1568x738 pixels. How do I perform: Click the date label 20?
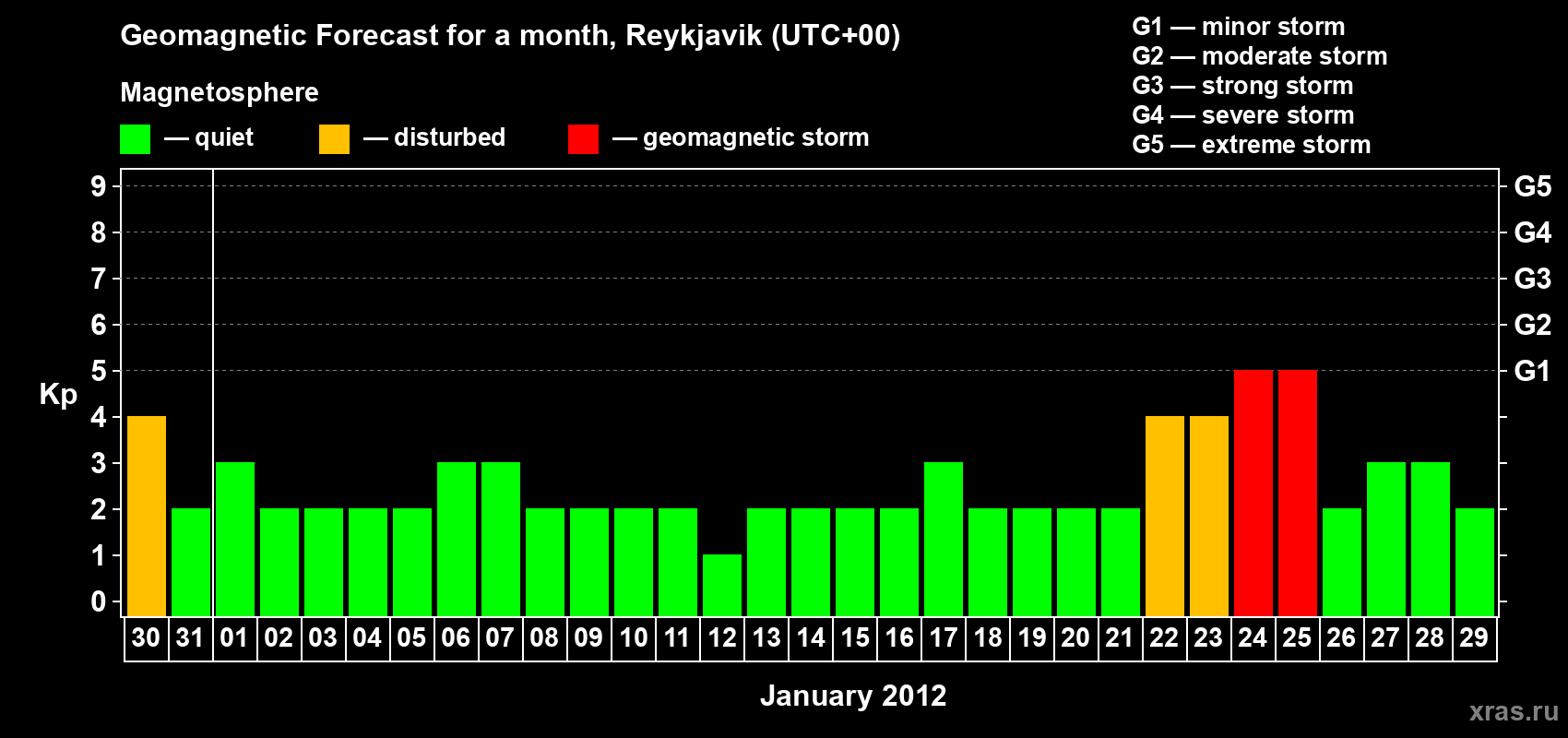pos(1075,637)
